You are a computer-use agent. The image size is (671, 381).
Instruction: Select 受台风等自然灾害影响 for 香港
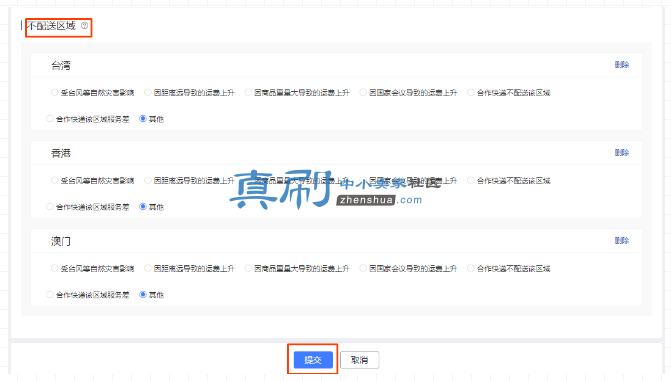point(54,181)
